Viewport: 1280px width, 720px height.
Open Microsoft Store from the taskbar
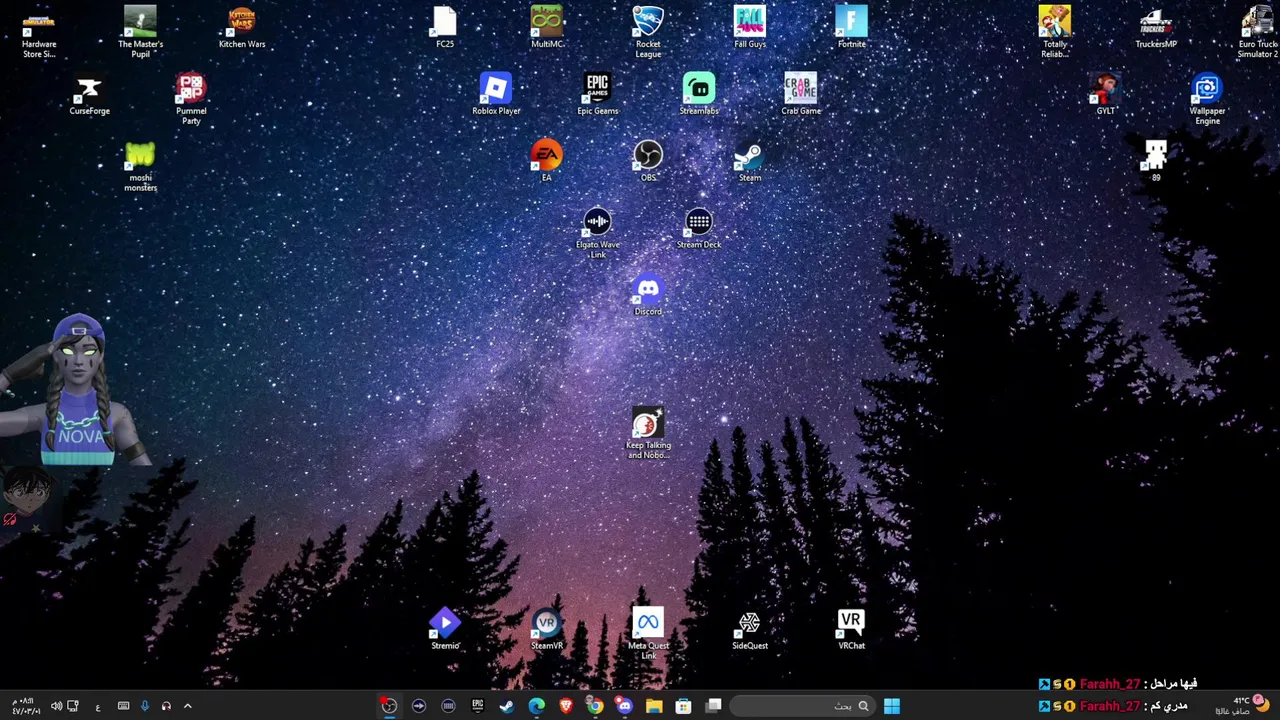(683, 706)
